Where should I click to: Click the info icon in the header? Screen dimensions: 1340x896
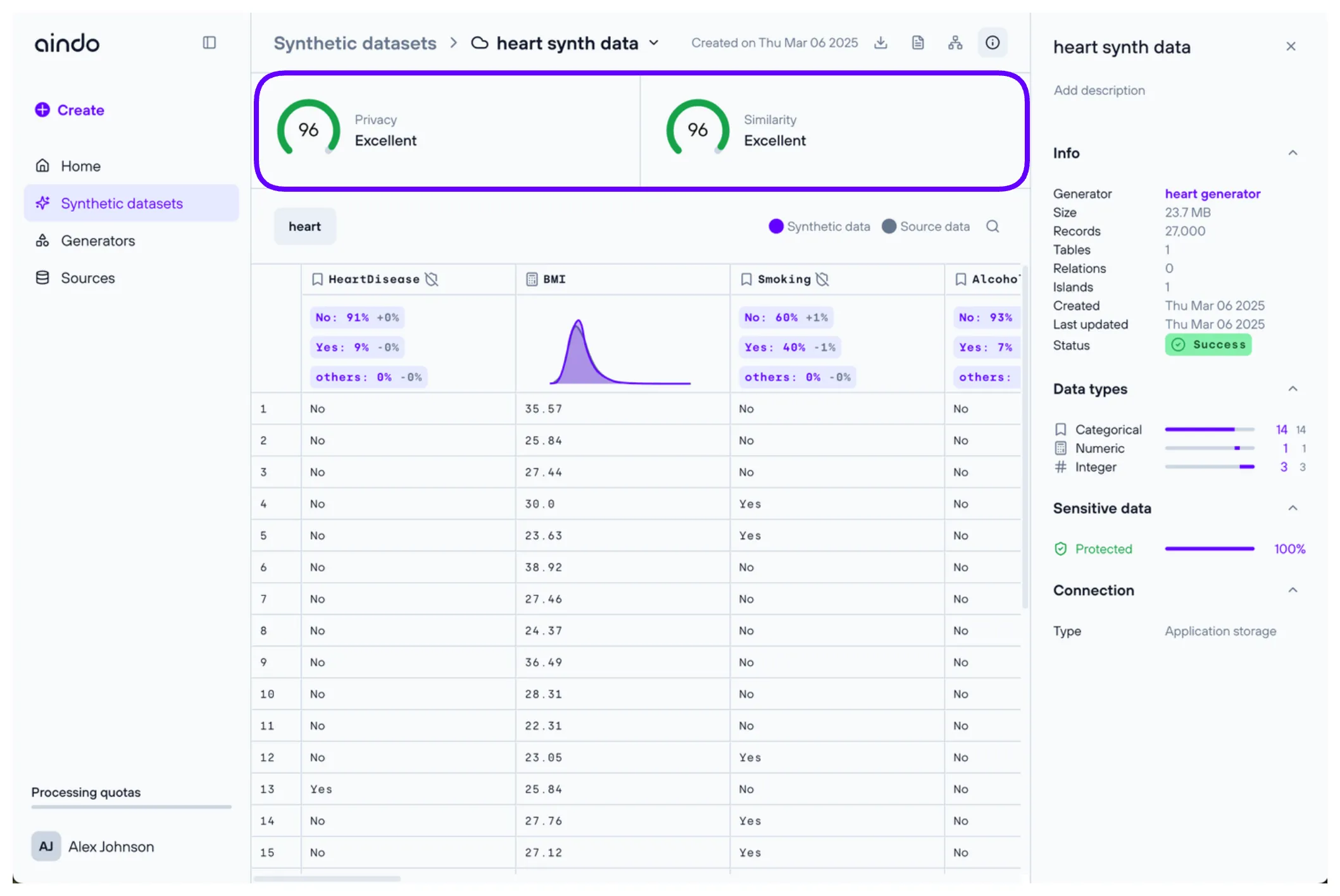(x=992, y=42)
